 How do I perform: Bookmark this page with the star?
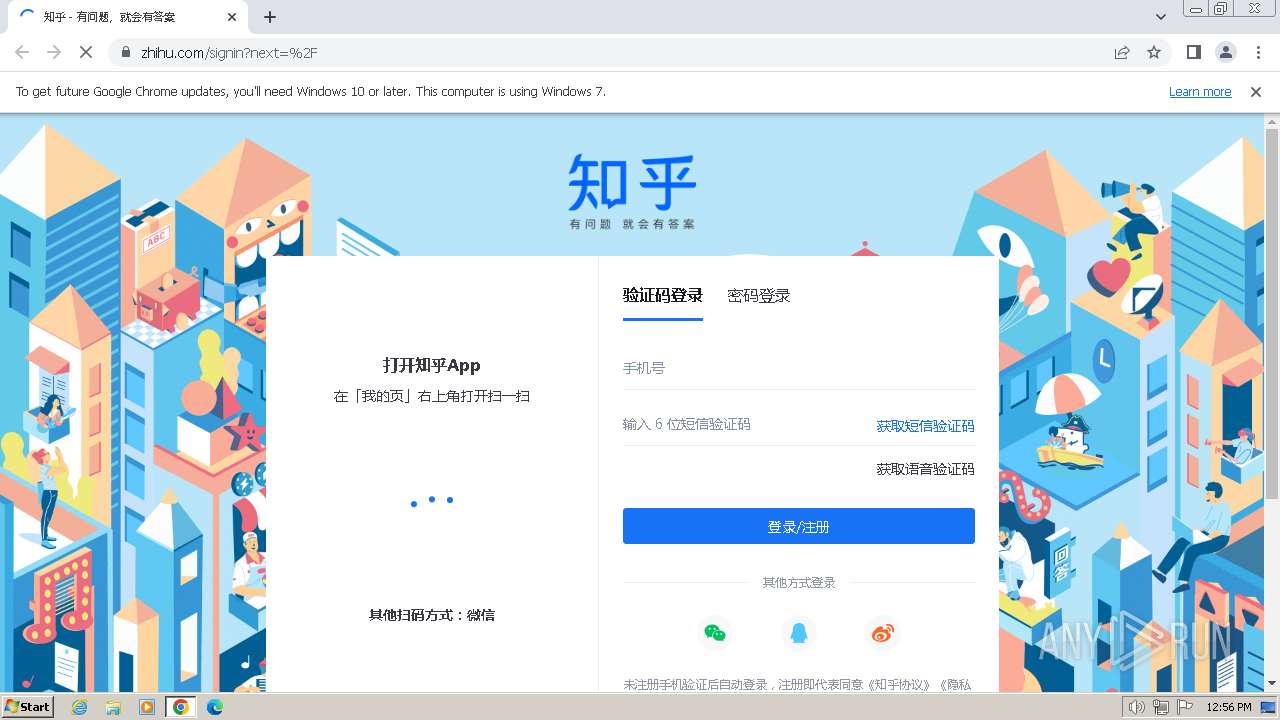[x=1154, y=52]
